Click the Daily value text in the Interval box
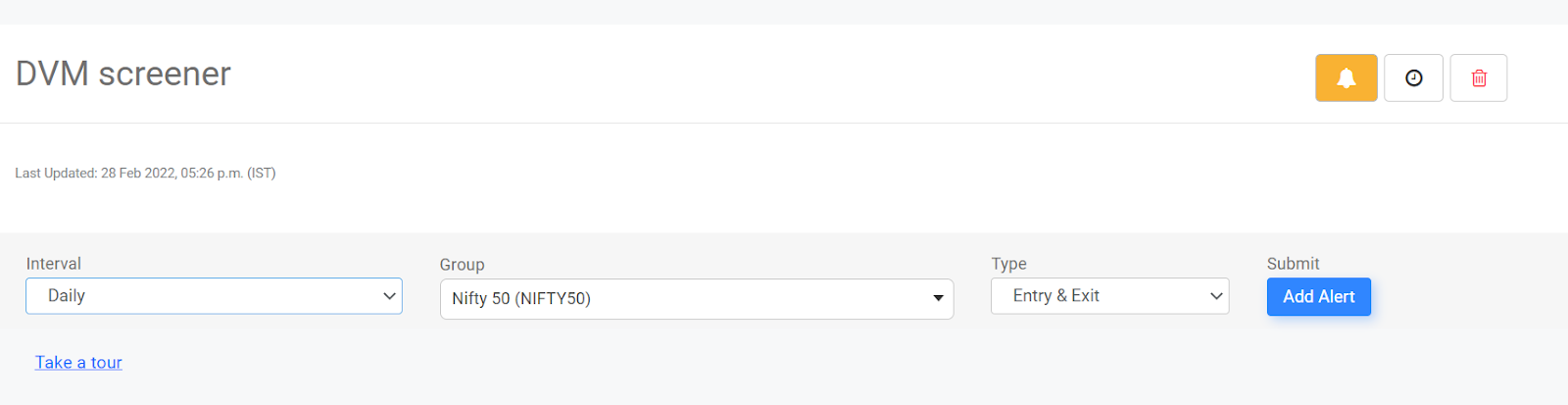Screen dimensions: 1568x405 click(67, 296)
